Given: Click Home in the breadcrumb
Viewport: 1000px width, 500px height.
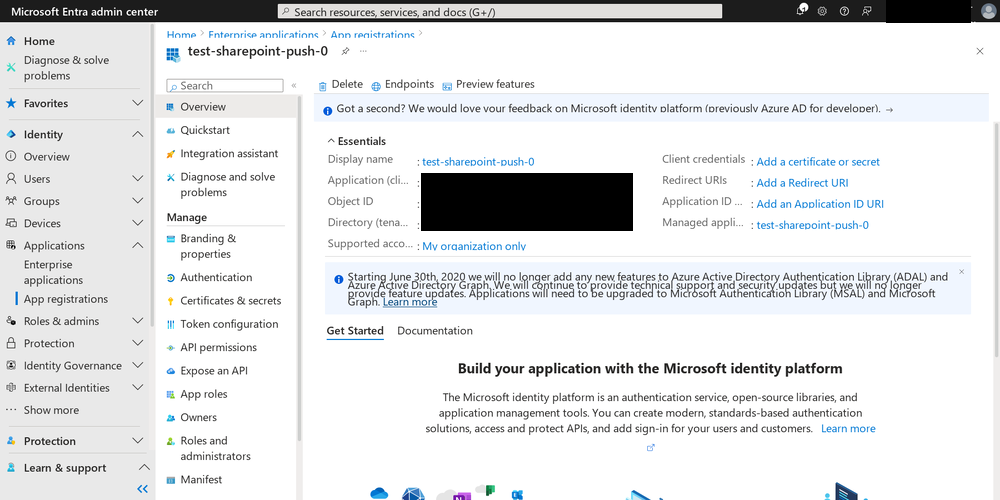Looking at the screenshot, I should (181, 35).
